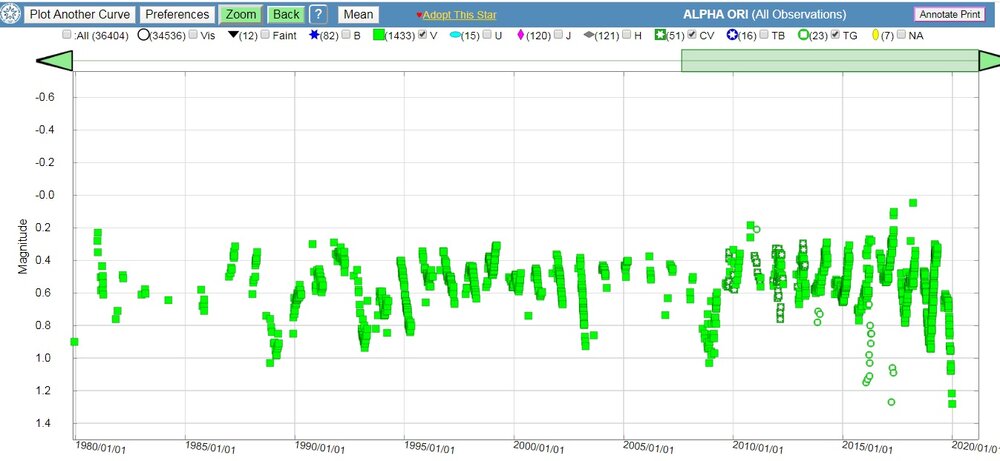The width and height of the screenshot is (1000, 461).
Task: Click the AAVSO logo icon
Action: 13,15
